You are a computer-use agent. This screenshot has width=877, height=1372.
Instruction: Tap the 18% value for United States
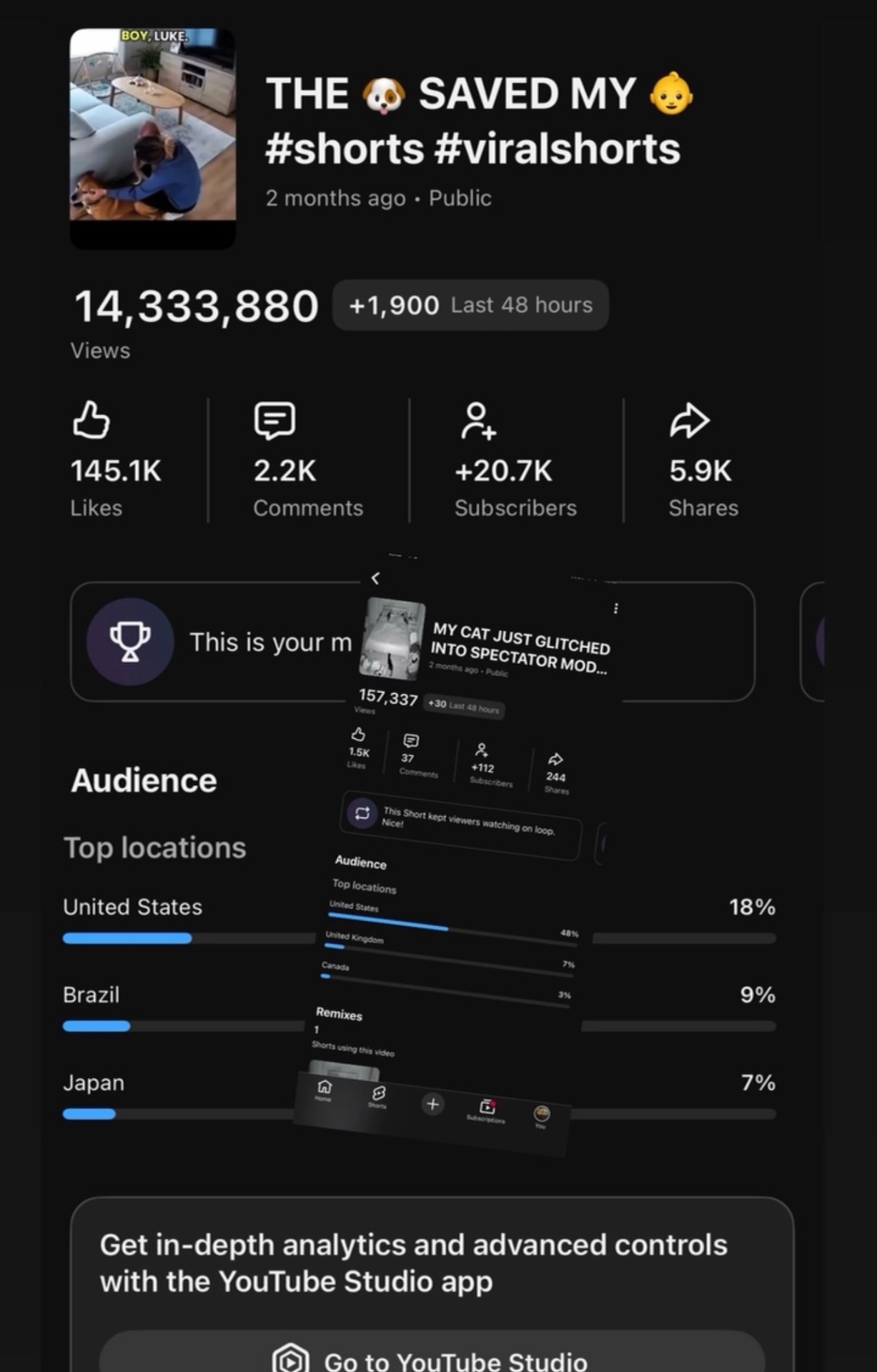click(x=752, y=907)
